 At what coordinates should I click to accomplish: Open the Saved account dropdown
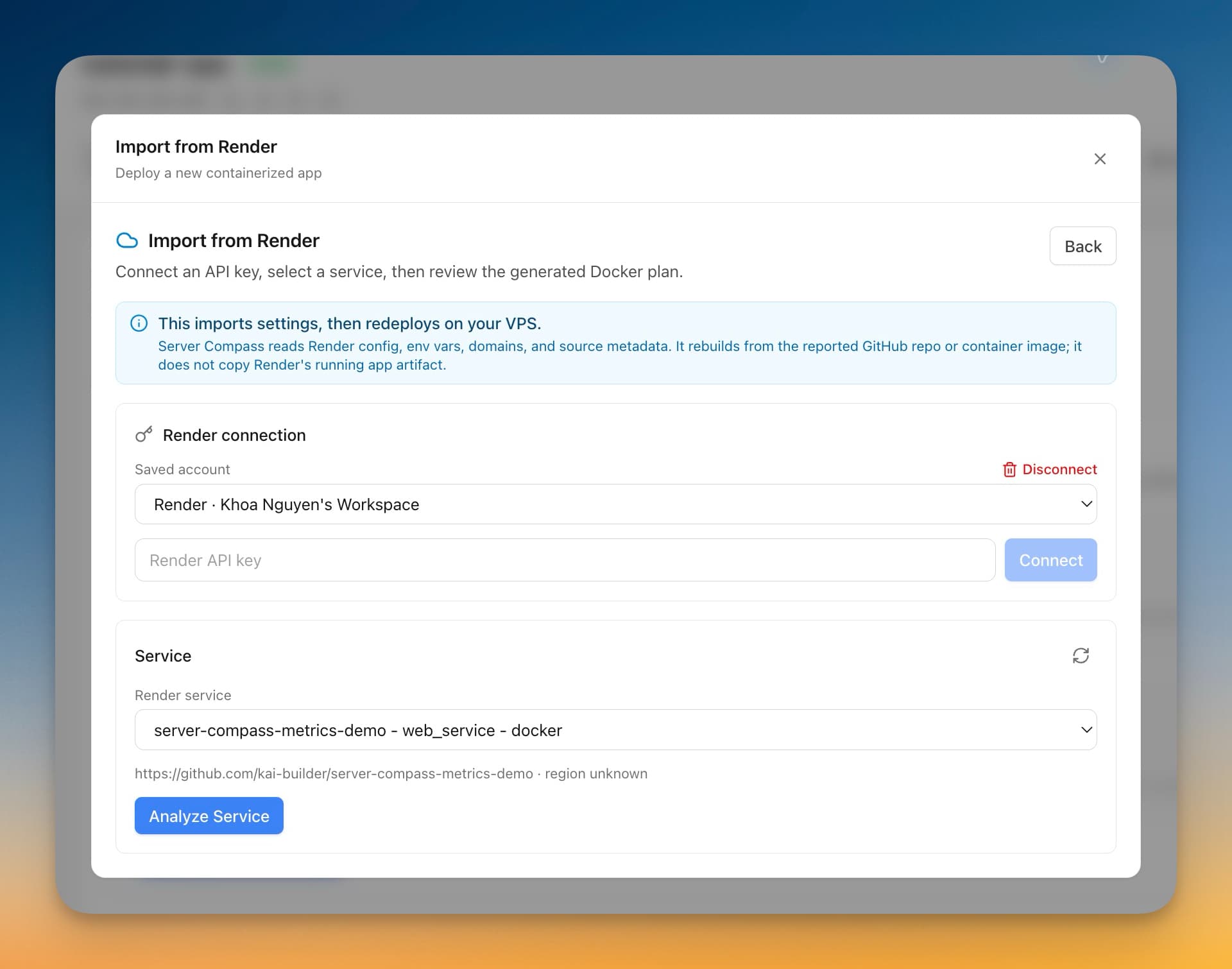[615, 504]
